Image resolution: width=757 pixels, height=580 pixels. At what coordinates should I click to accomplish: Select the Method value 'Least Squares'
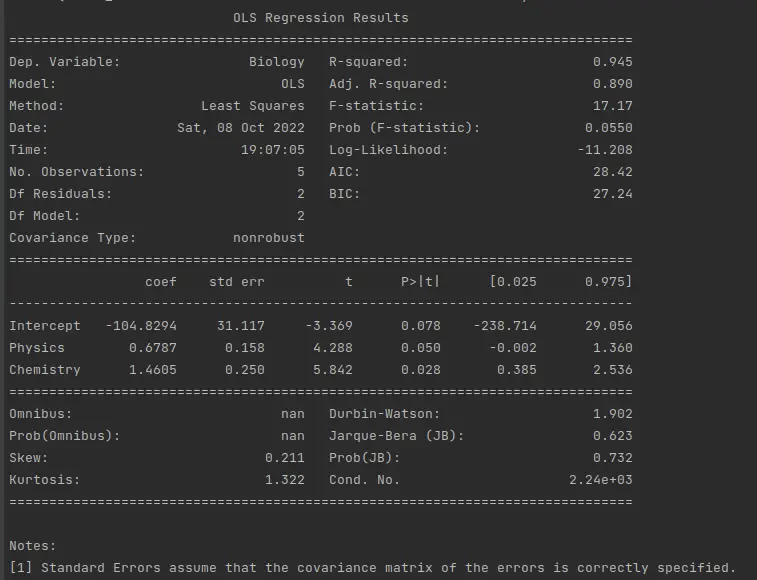(x=253, y=106)
